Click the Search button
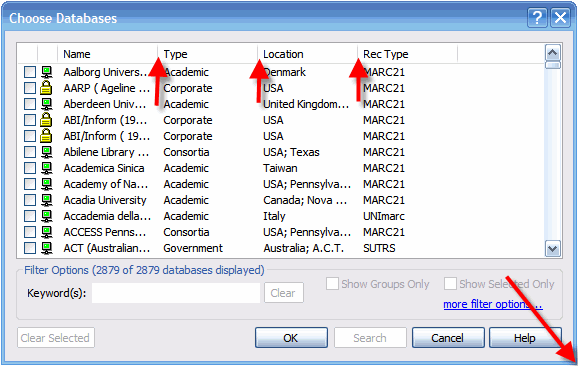The height and width of the screenshot is (366, 578). point(370,338)
